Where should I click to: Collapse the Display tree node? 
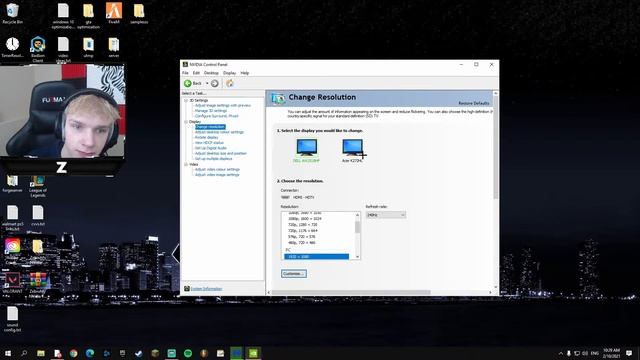[x=186, y=122]
